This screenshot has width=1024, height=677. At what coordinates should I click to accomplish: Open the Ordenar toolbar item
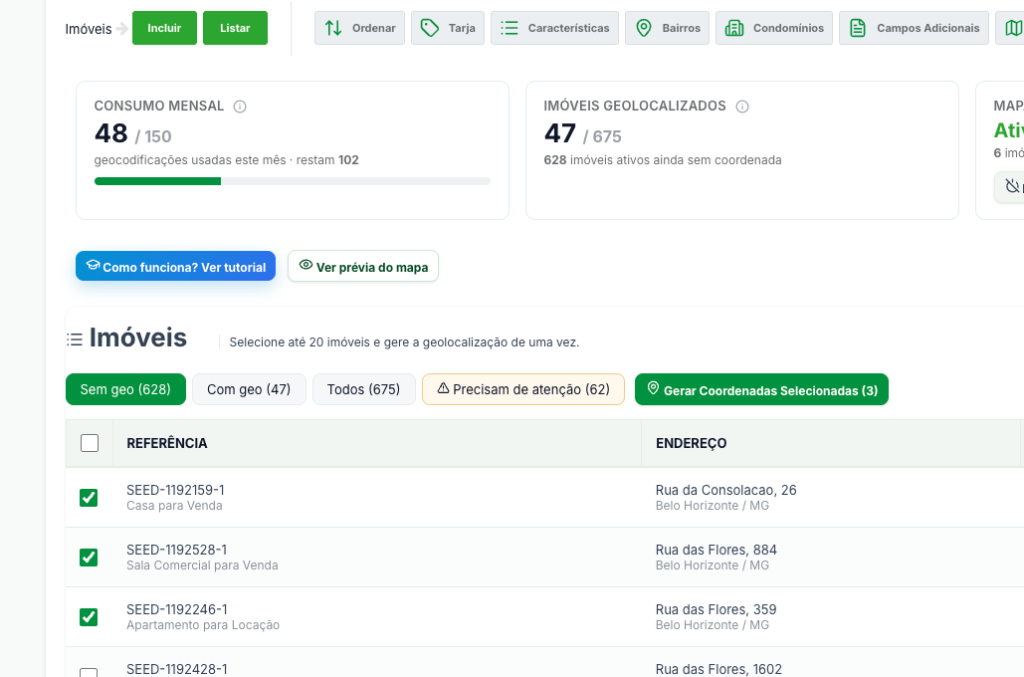point(360,28)
